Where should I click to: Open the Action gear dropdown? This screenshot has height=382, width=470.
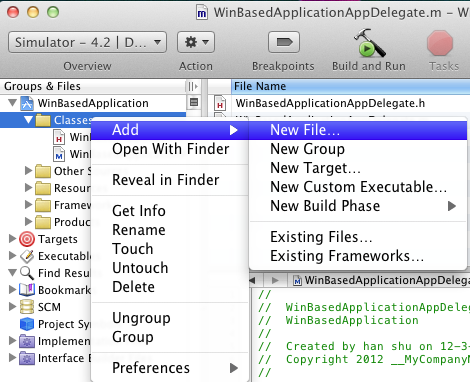196,42
